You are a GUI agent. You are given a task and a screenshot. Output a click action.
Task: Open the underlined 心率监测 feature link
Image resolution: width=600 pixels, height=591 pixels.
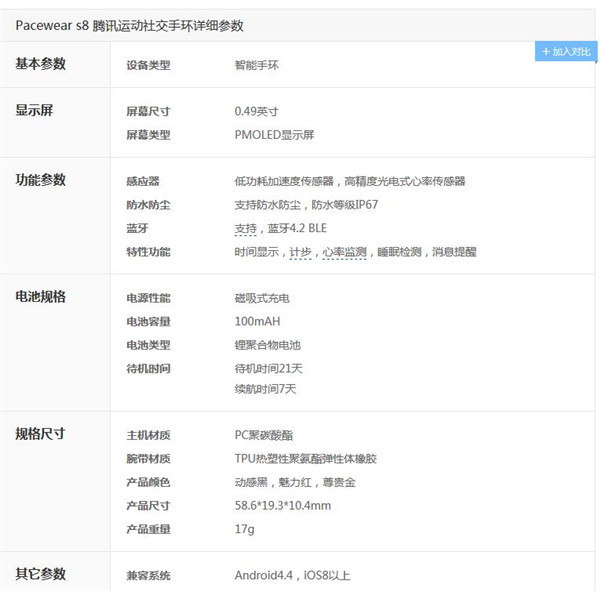point(344,252)
